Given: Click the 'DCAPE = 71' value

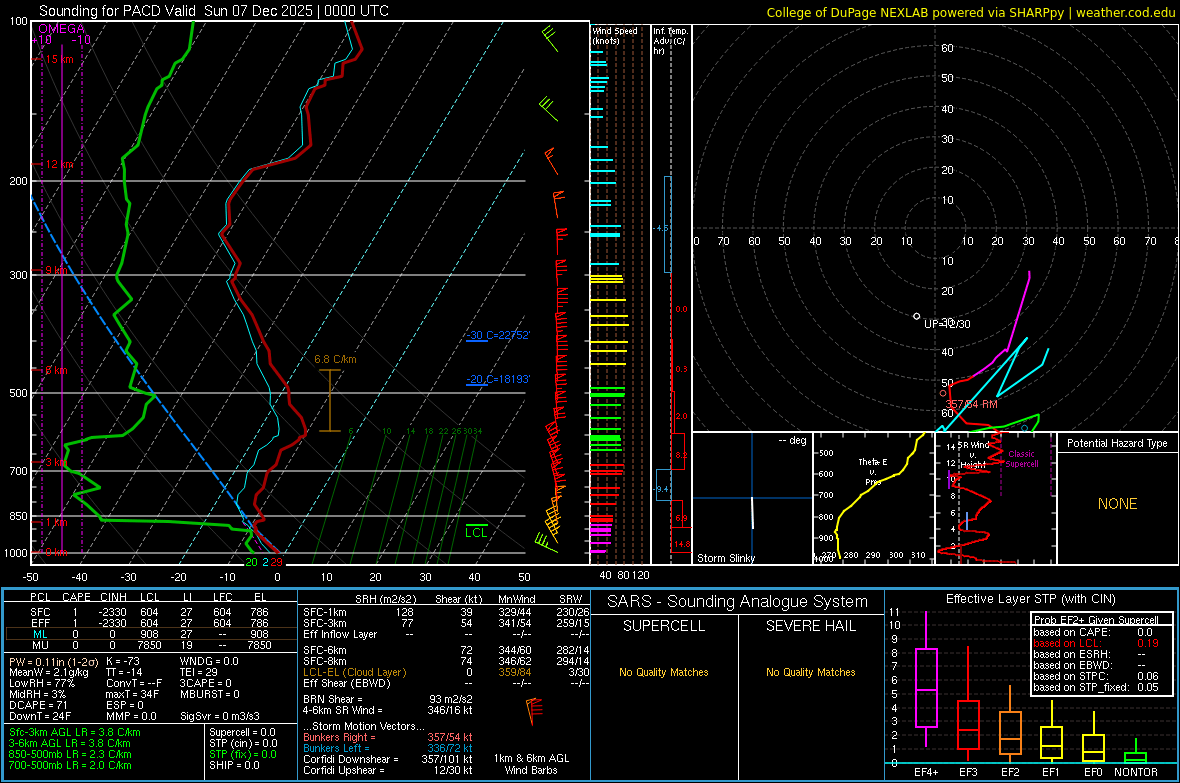Looking at the screenshot, I should click(x=38, y=705).
